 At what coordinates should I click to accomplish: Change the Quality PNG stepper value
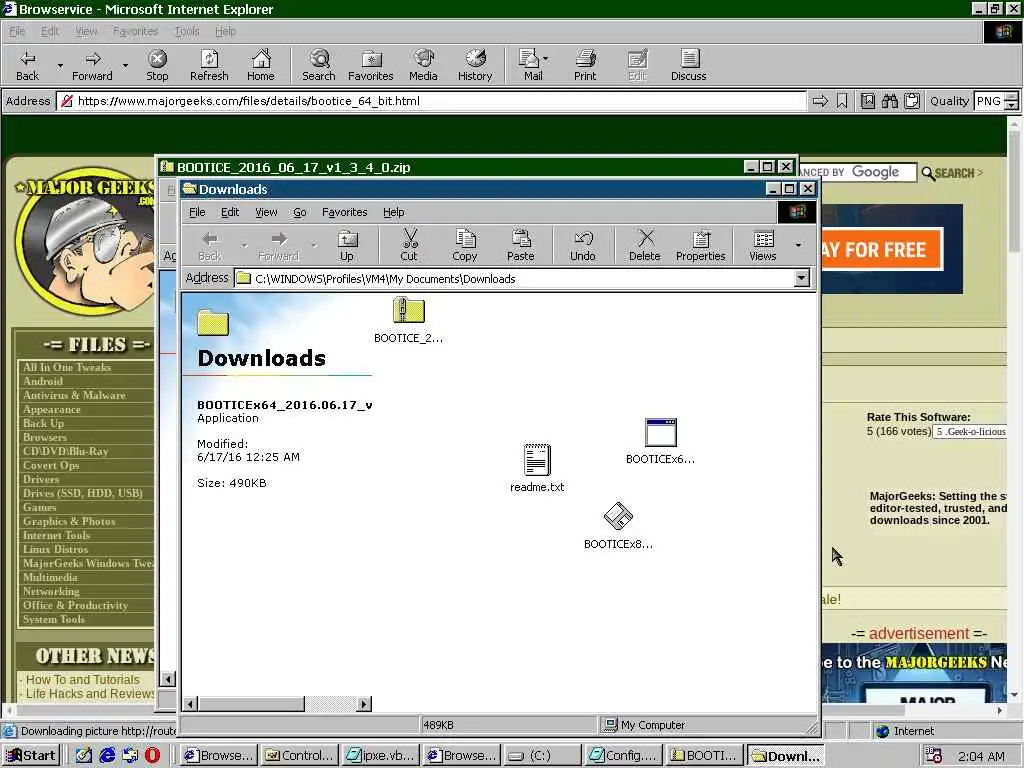(1012, 101)
